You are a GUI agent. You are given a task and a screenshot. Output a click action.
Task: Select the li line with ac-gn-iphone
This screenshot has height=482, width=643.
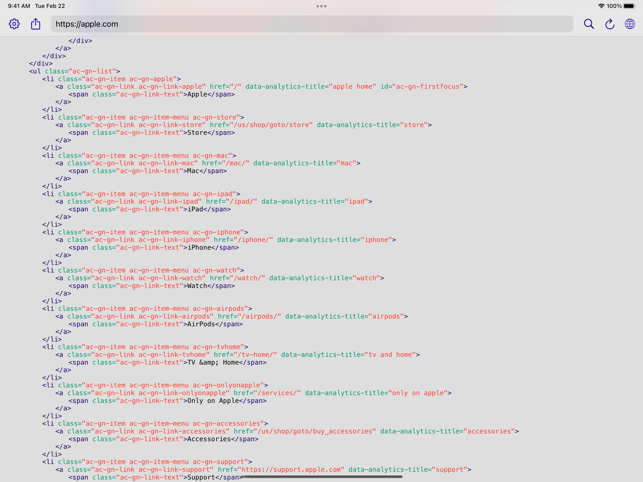click(145, 232)
